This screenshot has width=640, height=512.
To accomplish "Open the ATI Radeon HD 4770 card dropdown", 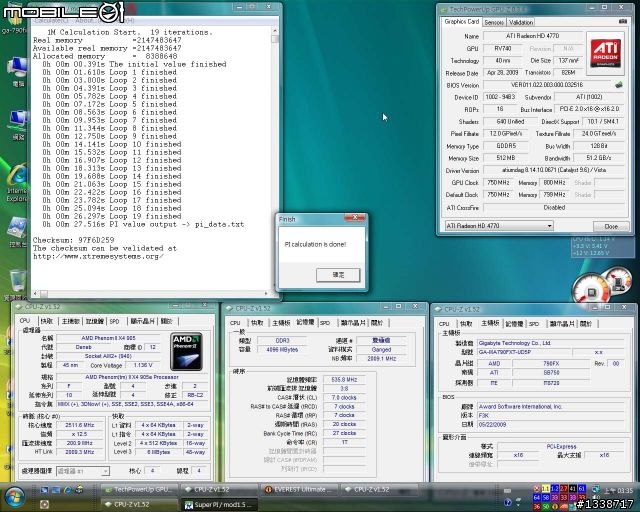I will click(499, 226).
